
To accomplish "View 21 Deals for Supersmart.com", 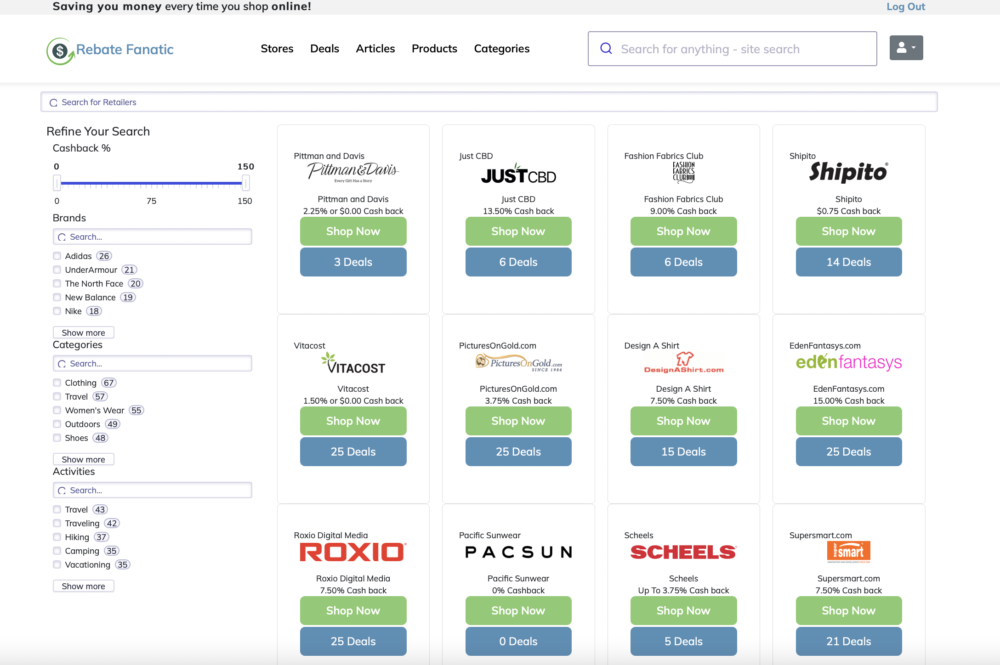I will (848, 641).
